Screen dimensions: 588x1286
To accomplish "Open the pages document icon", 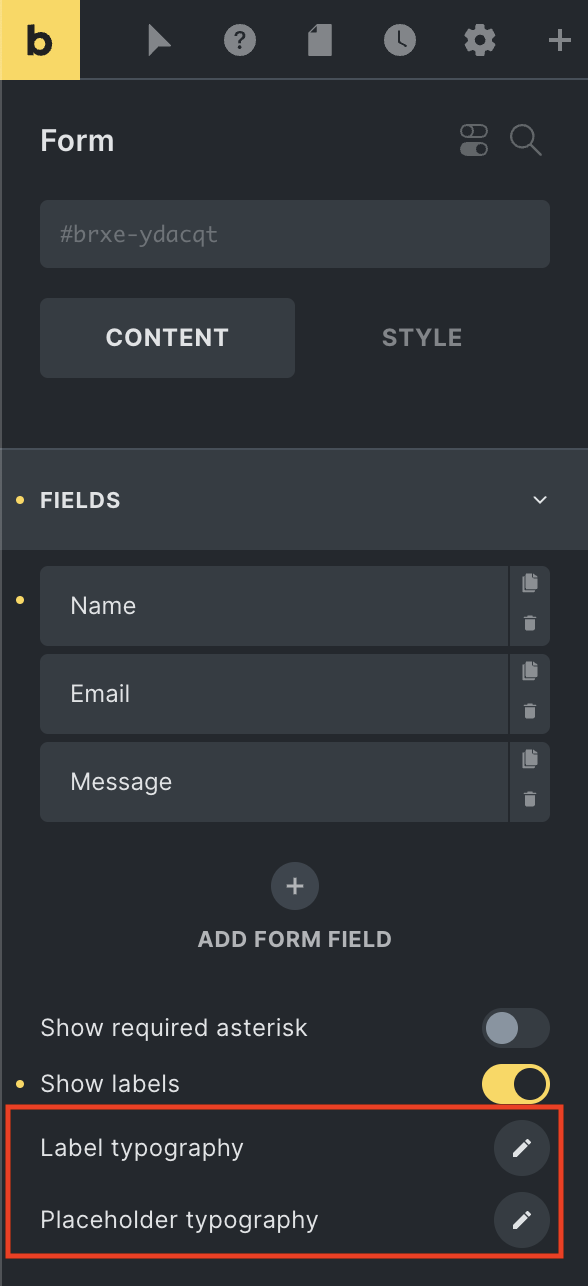I will [x=319, y=41].
